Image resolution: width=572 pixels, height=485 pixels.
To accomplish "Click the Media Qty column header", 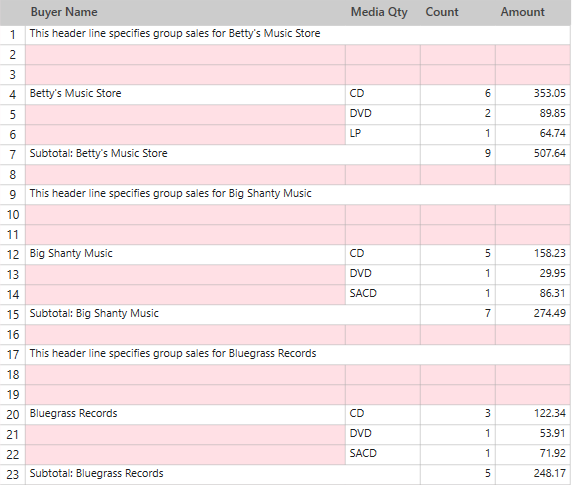I will (383, 12).
